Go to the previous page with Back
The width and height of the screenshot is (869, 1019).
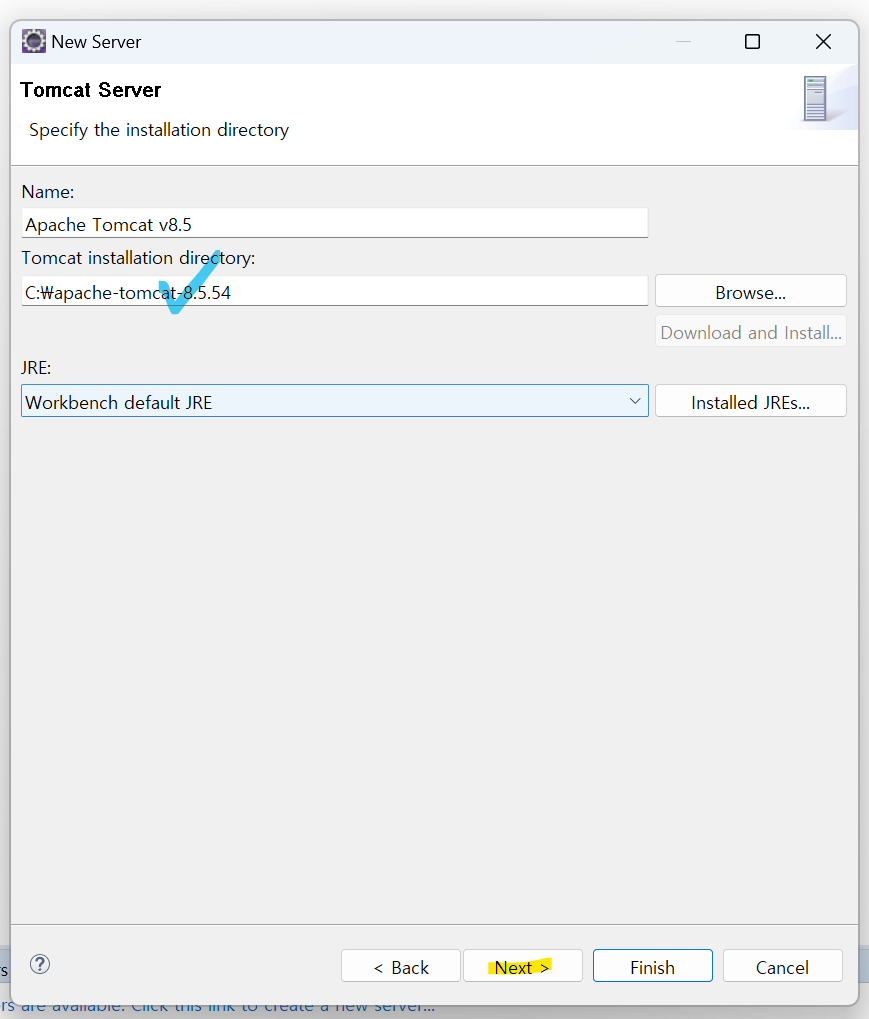(401, 966)
